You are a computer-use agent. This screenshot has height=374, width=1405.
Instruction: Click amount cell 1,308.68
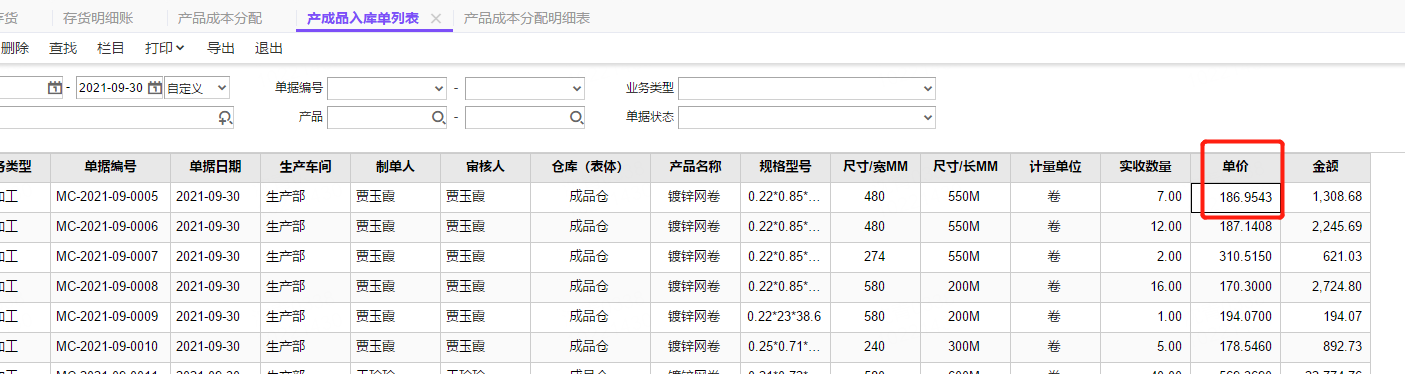[x=1325, y=197]
